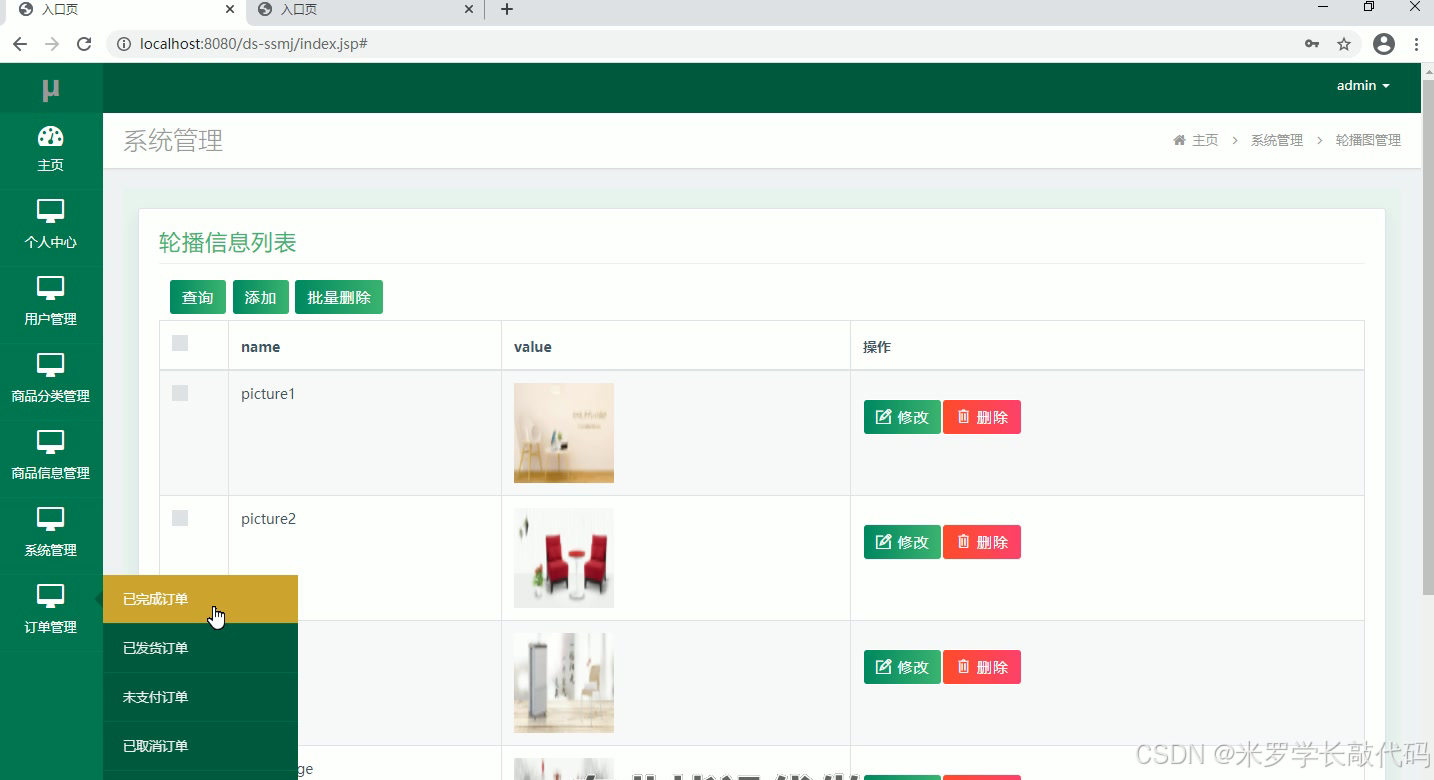Click 主页 breadcrumb link
This screenshot has height=780, width=1434.
coord(1205,140)
